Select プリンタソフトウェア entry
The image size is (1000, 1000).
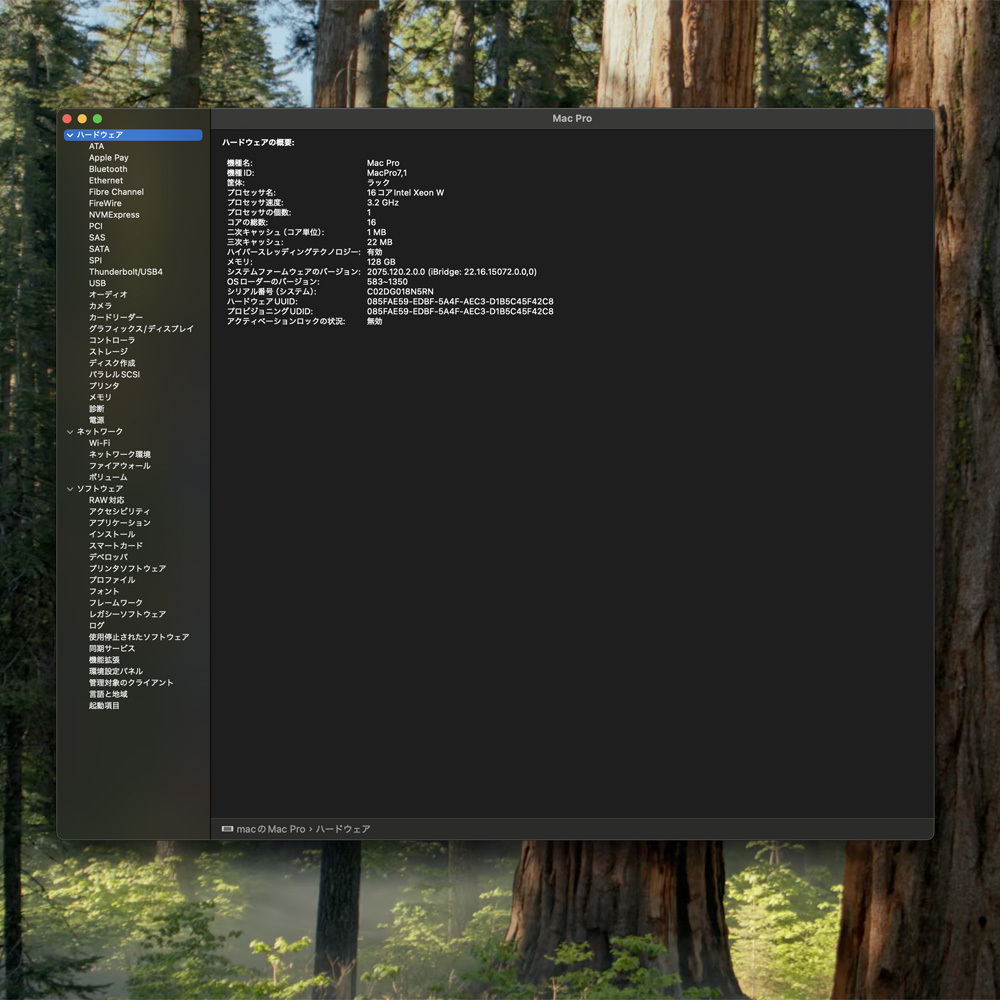[x=127, y=569]
